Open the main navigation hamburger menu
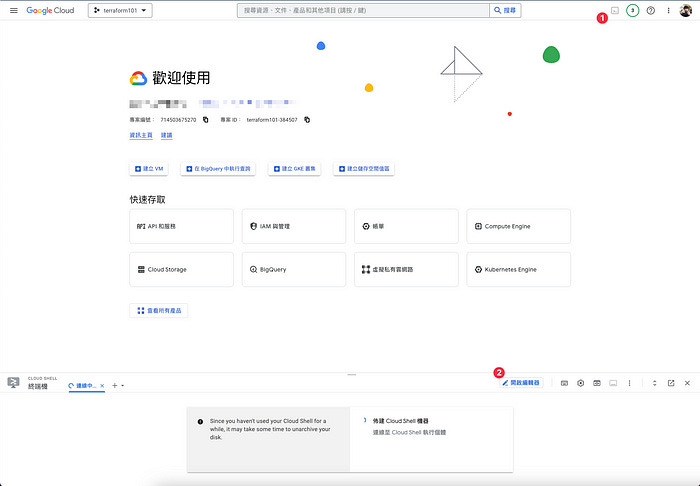 [14, 10]
